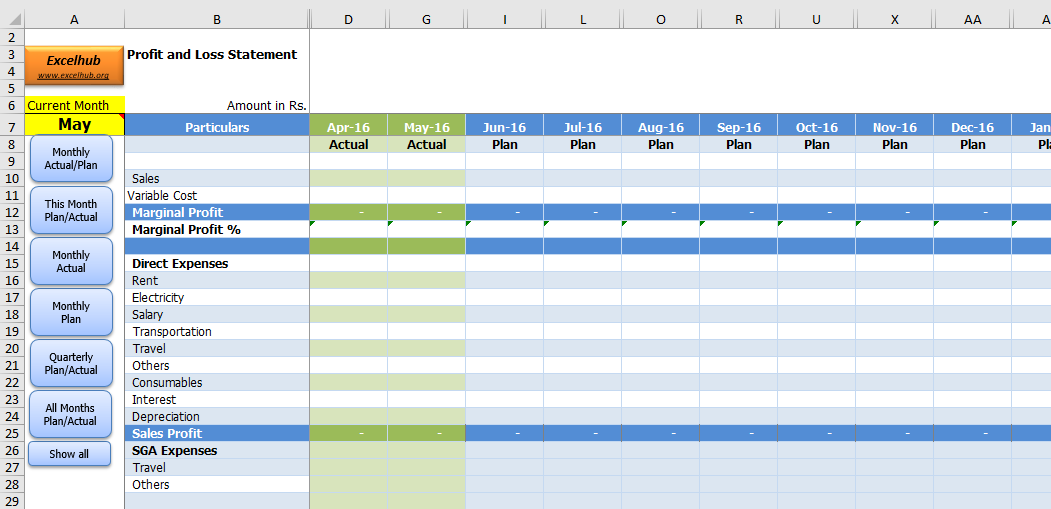The height and width of the screenshot is (509, 1051).
Task: Click the Monthly Actual/Plan button
Action: [71, 158]
